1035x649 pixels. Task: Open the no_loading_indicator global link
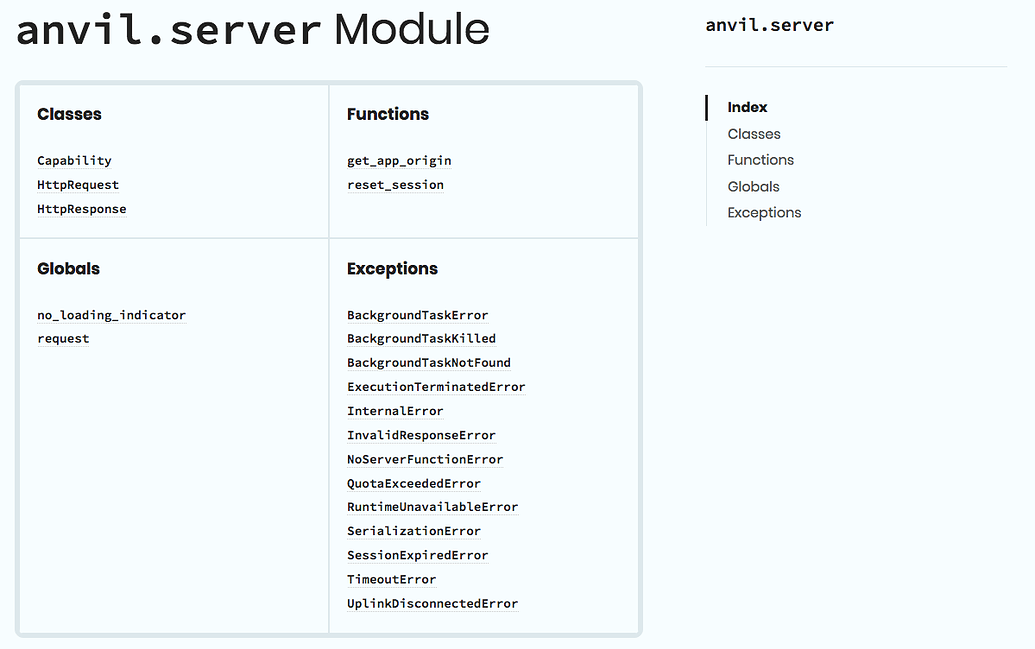point(111,315)
